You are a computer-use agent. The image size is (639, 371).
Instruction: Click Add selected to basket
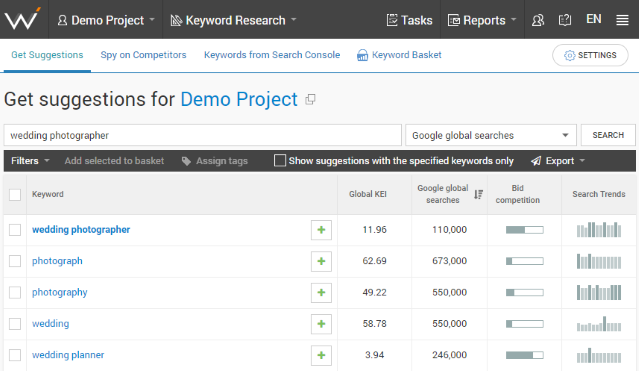pyautogui.click(x=114, y=161)
